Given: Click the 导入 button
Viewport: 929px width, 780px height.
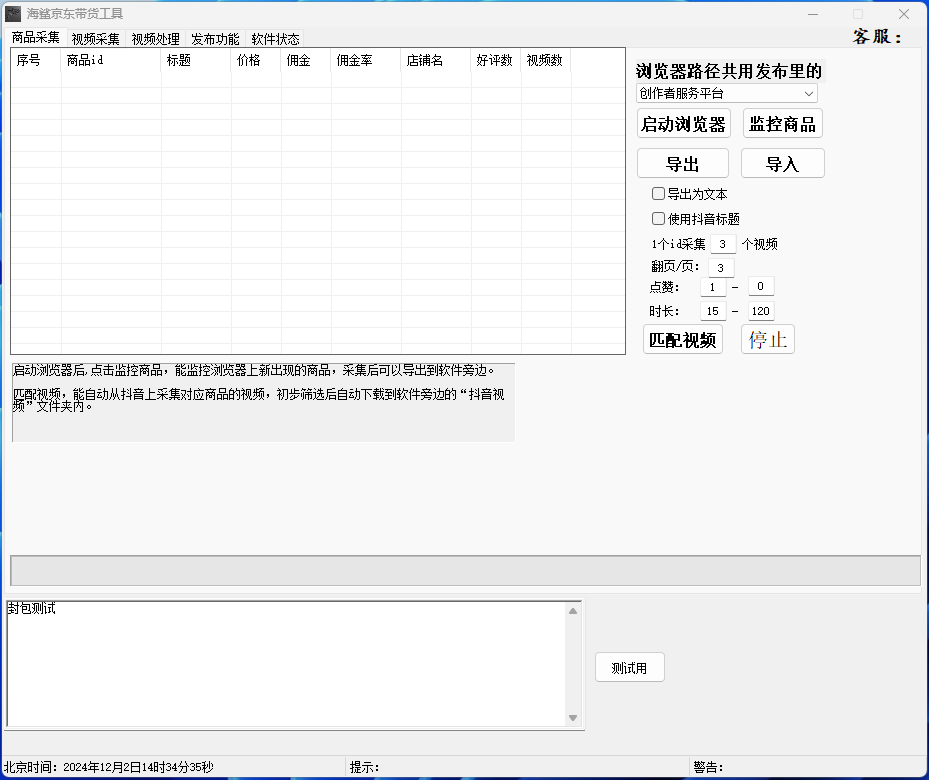Looking at the screenshot, I should pos(782,164).
